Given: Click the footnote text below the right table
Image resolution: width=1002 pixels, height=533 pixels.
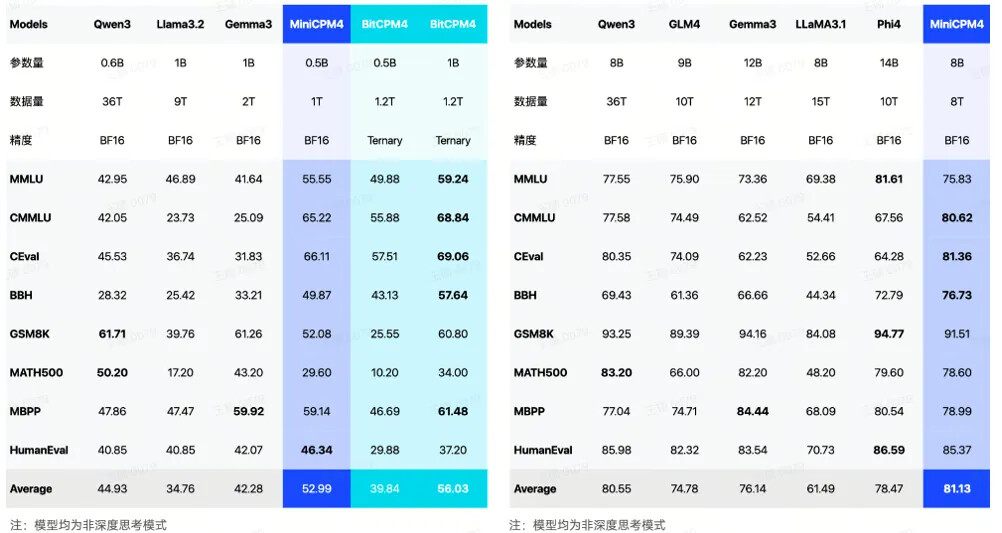Looking at the screenshot, I should coord(587,524).
